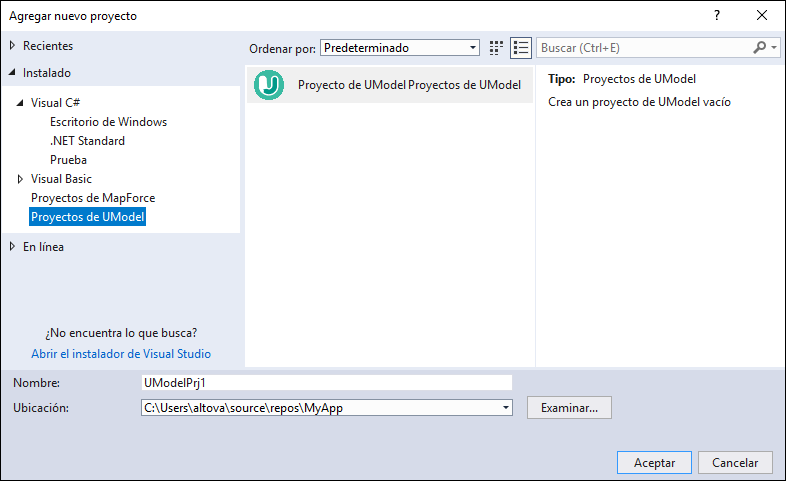Select the UModel project template icon
Image resolution: width=786 pixels, height=481 pixels.
click(269, 85)
